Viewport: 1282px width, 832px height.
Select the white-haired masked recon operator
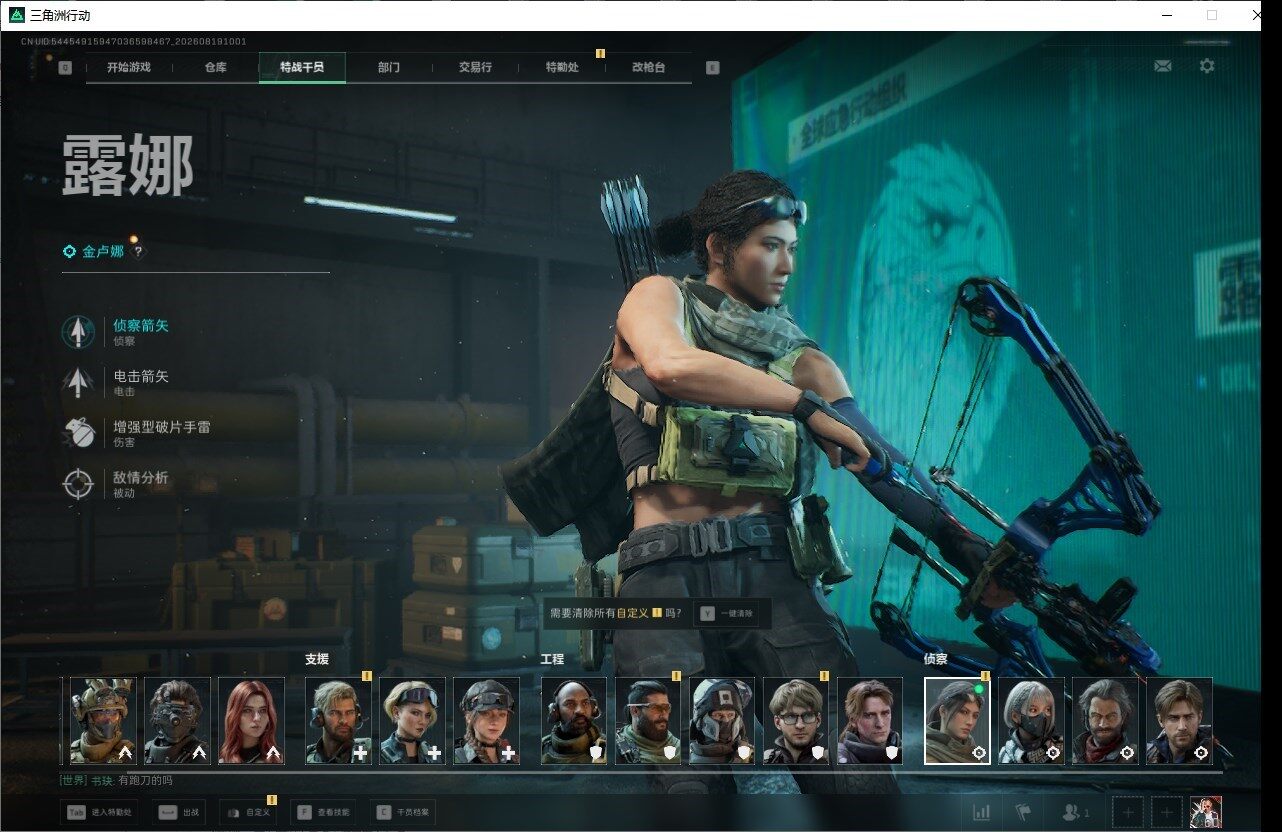(x=1031, y=721)
